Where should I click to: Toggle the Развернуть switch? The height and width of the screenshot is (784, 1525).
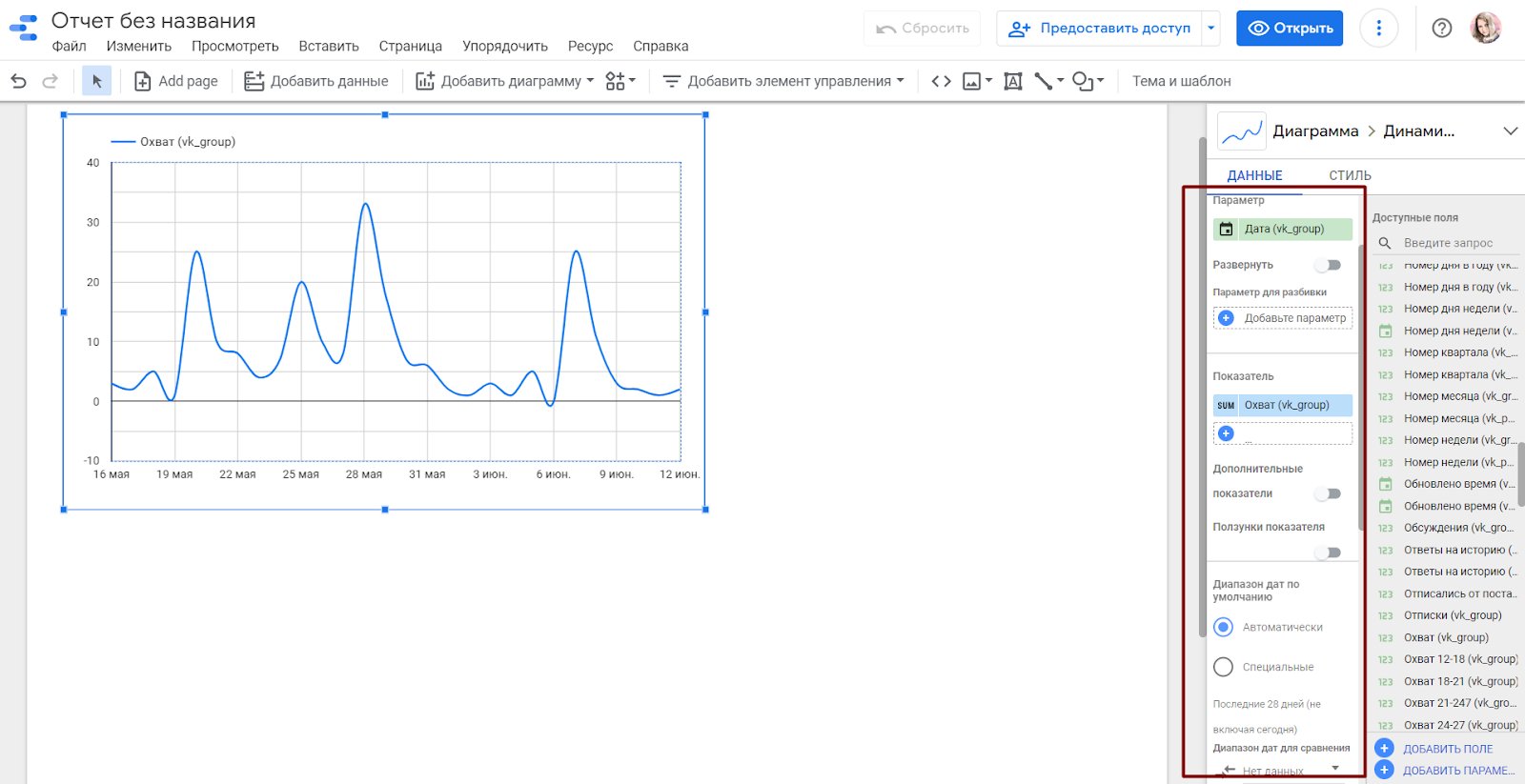(1328, 265)
